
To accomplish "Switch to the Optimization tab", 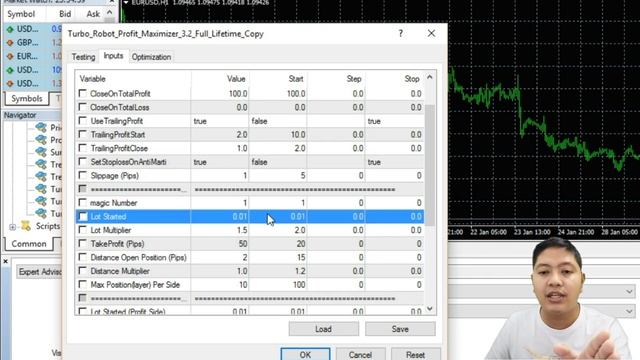I will (x=151, y=57).
